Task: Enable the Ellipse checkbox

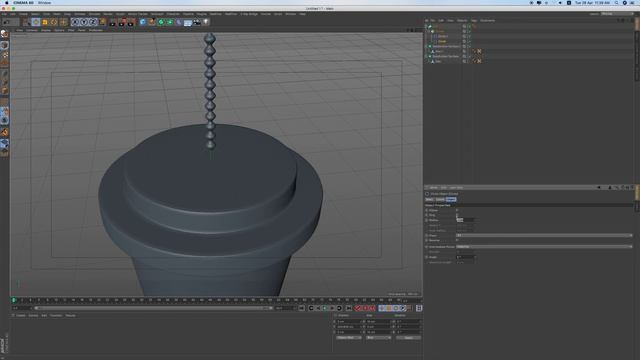Action: pyautogui.click(x=457, y=210)
